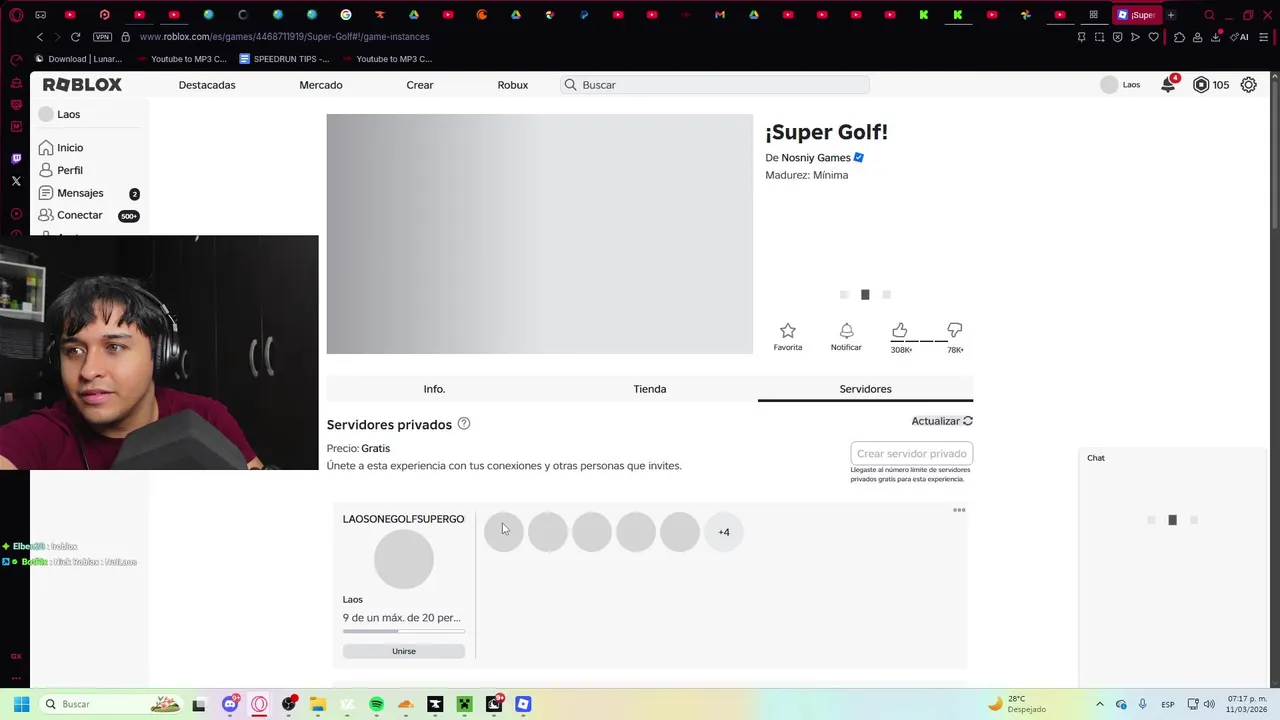Open the Nosniy Games creator link
This screenshot has height=720, width=1280.
click(816, 158)
